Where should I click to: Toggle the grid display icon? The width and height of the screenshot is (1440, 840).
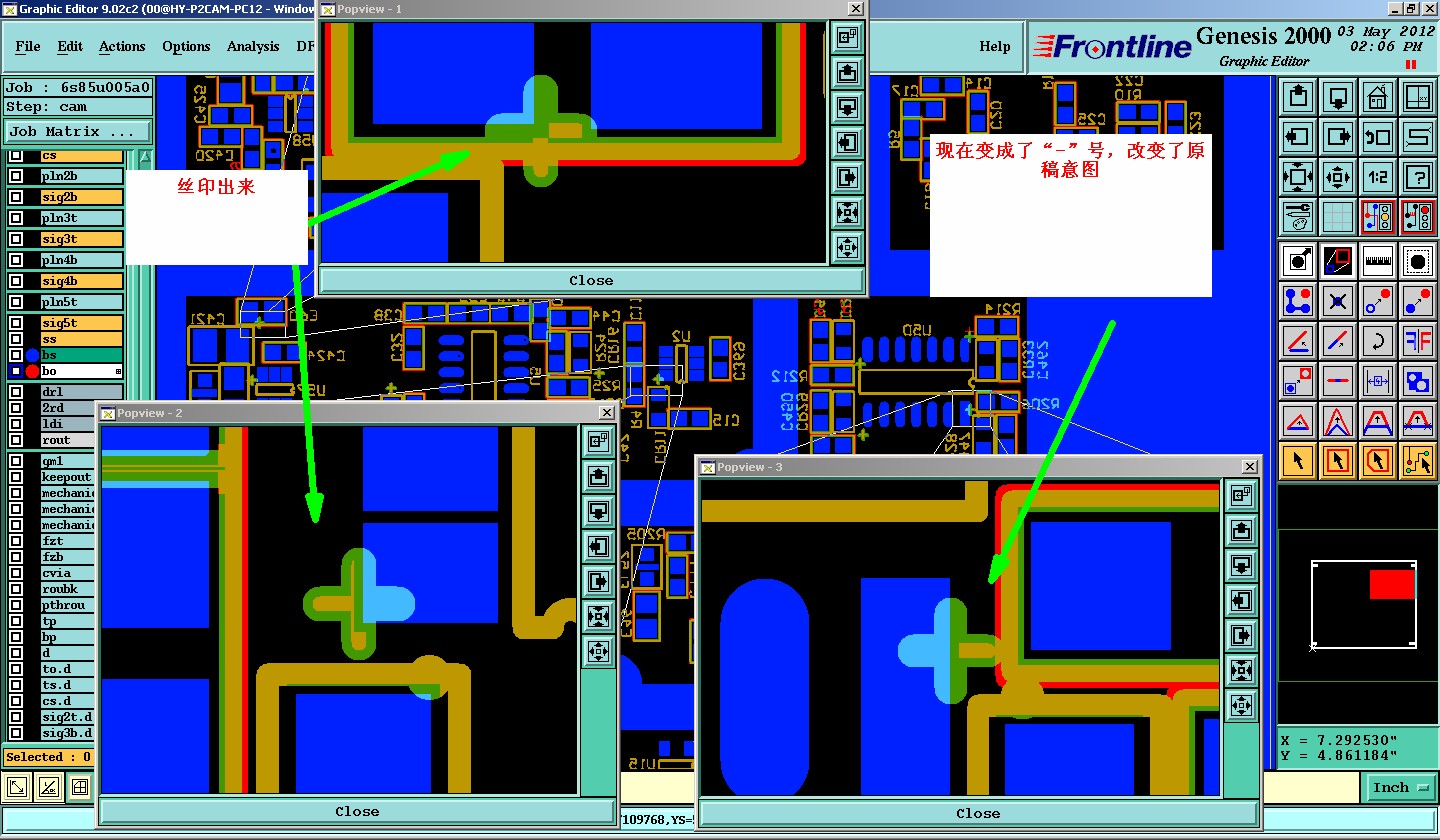point(1338,217)
